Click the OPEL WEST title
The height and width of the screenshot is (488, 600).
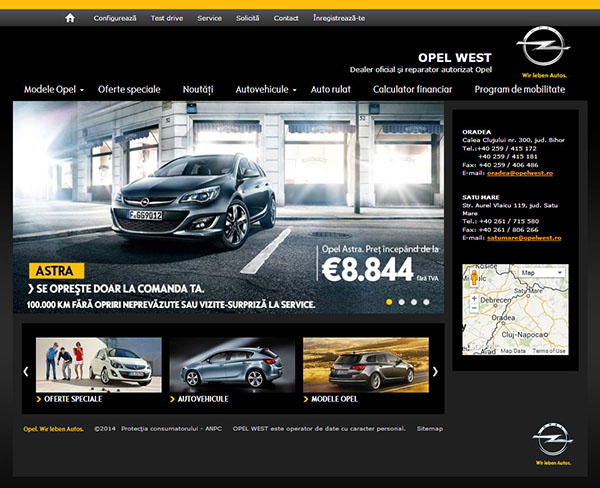(x=455, y=58)
